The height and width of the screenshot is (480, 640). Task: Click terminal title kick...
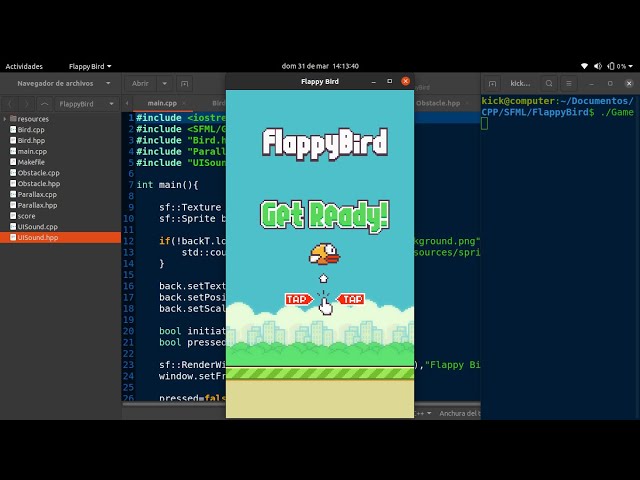[x=520, y=84]
